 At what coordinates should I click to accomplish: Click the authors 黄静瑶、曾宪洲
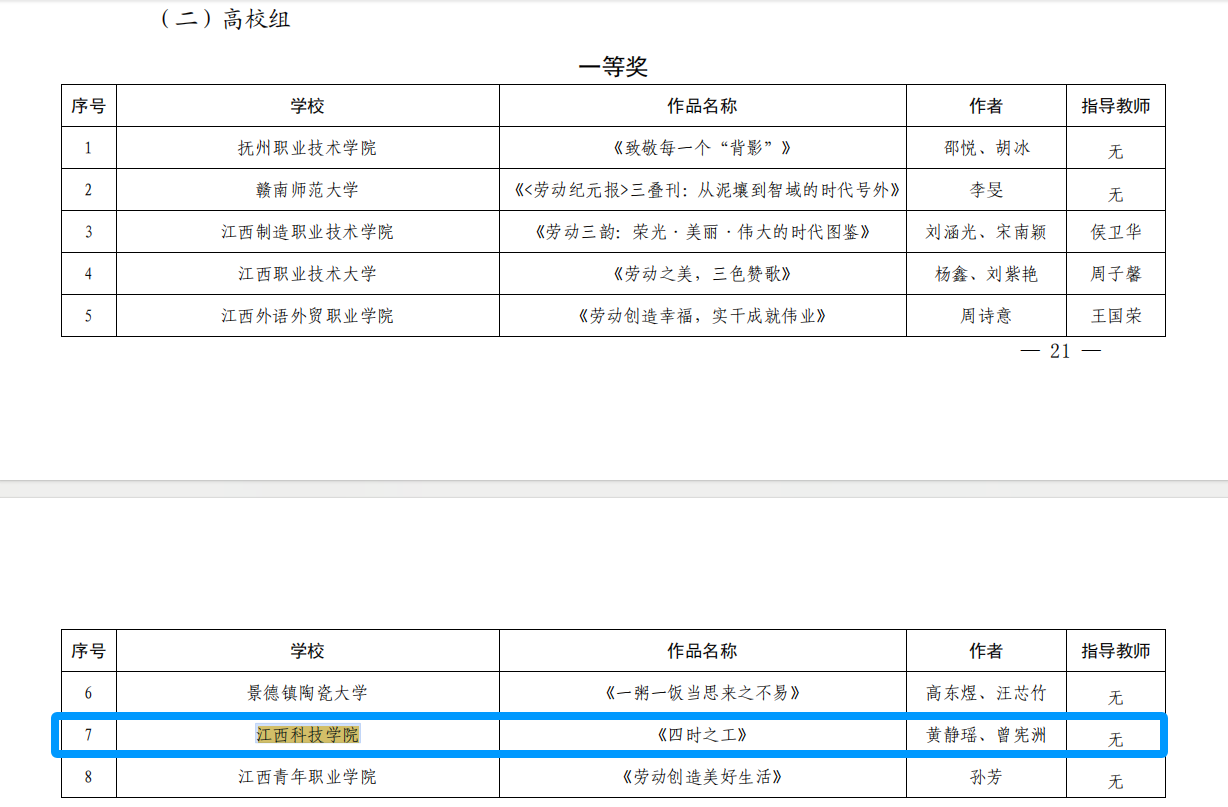click(x=986, y=735)
